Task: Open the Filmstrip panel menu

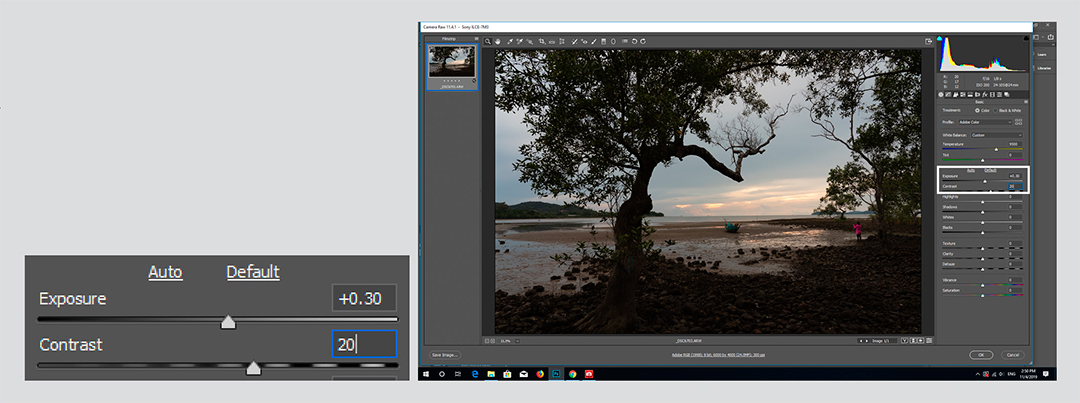Action: (476, 39)
